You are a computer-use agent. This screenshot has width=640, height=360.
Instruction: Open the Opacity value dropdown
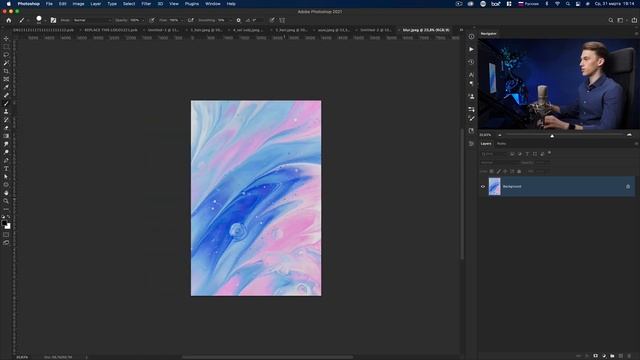[x=142, y=20]
